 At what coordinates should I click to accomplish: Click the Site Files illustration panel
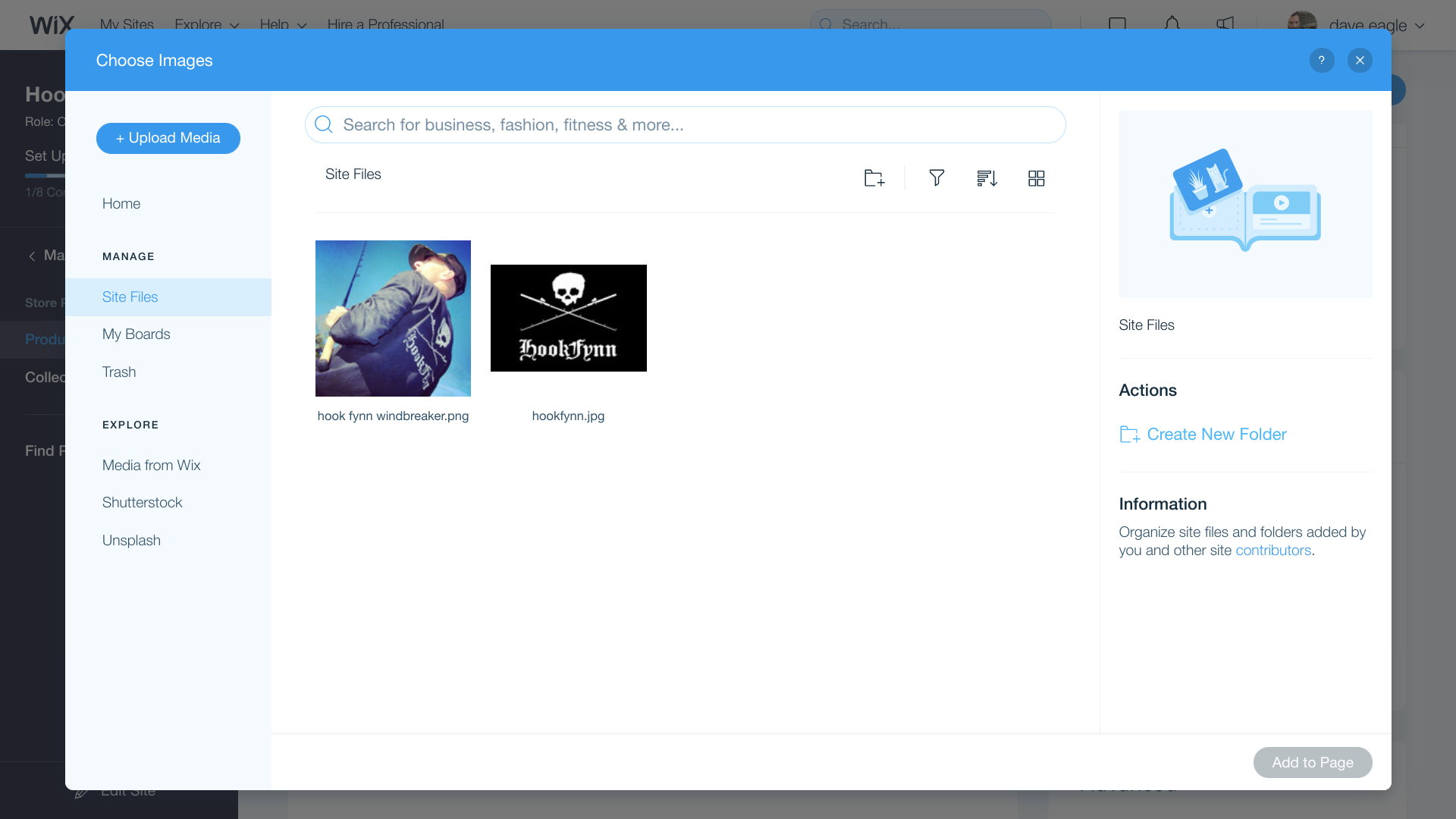1245,203
